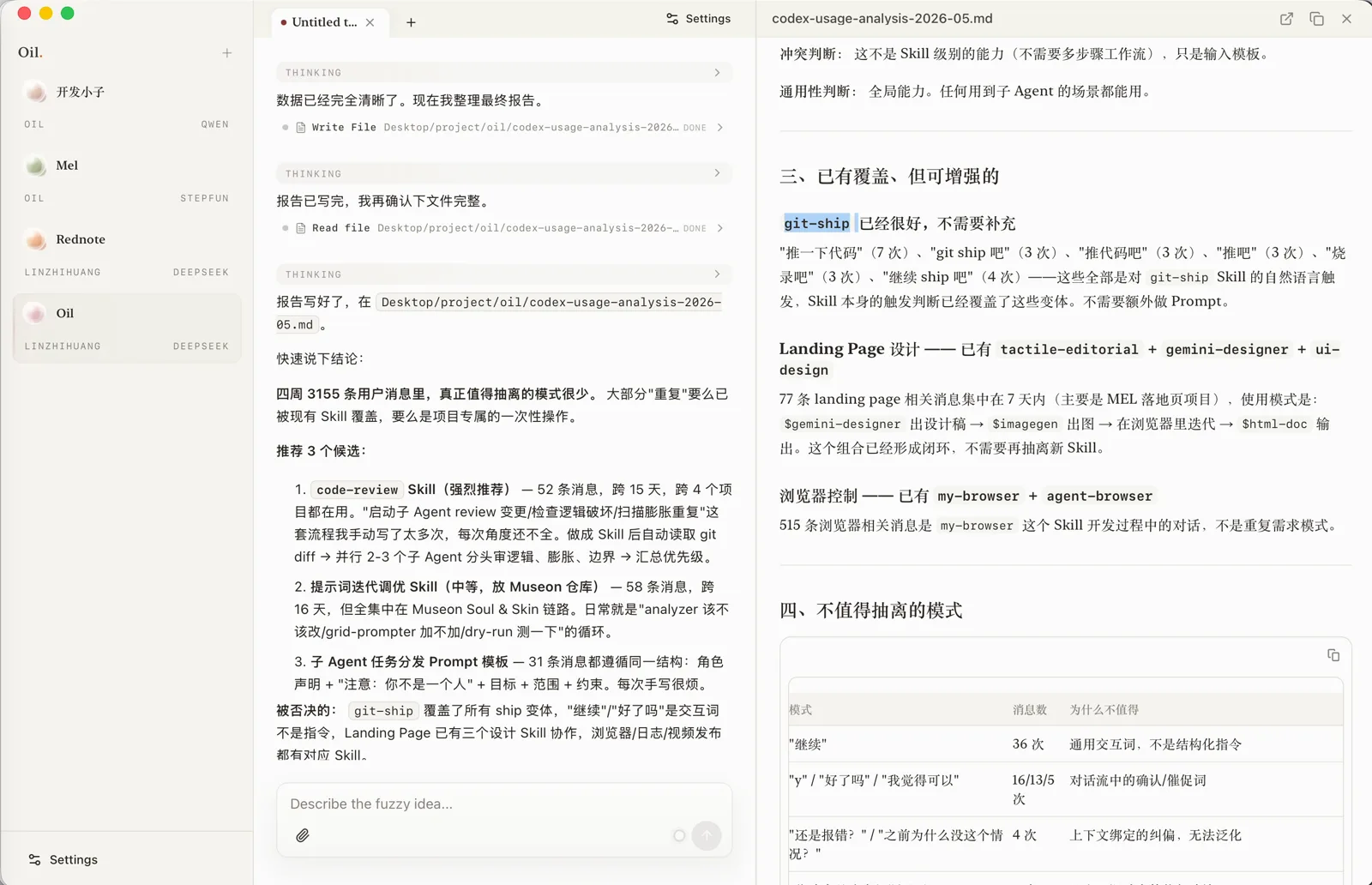Click the QWEN model label

(x=215, y=124)
